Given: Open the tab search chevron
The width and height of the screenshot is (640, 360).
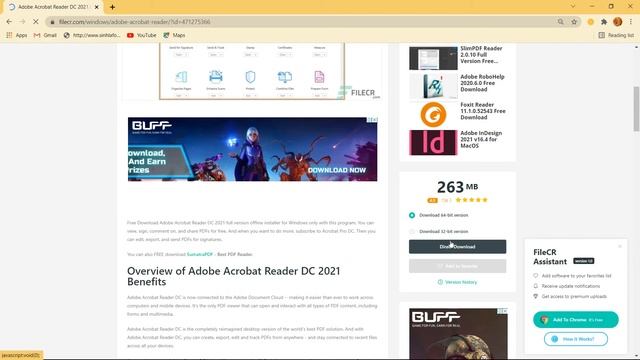Looking at the screenshot, I should point(573,7).
